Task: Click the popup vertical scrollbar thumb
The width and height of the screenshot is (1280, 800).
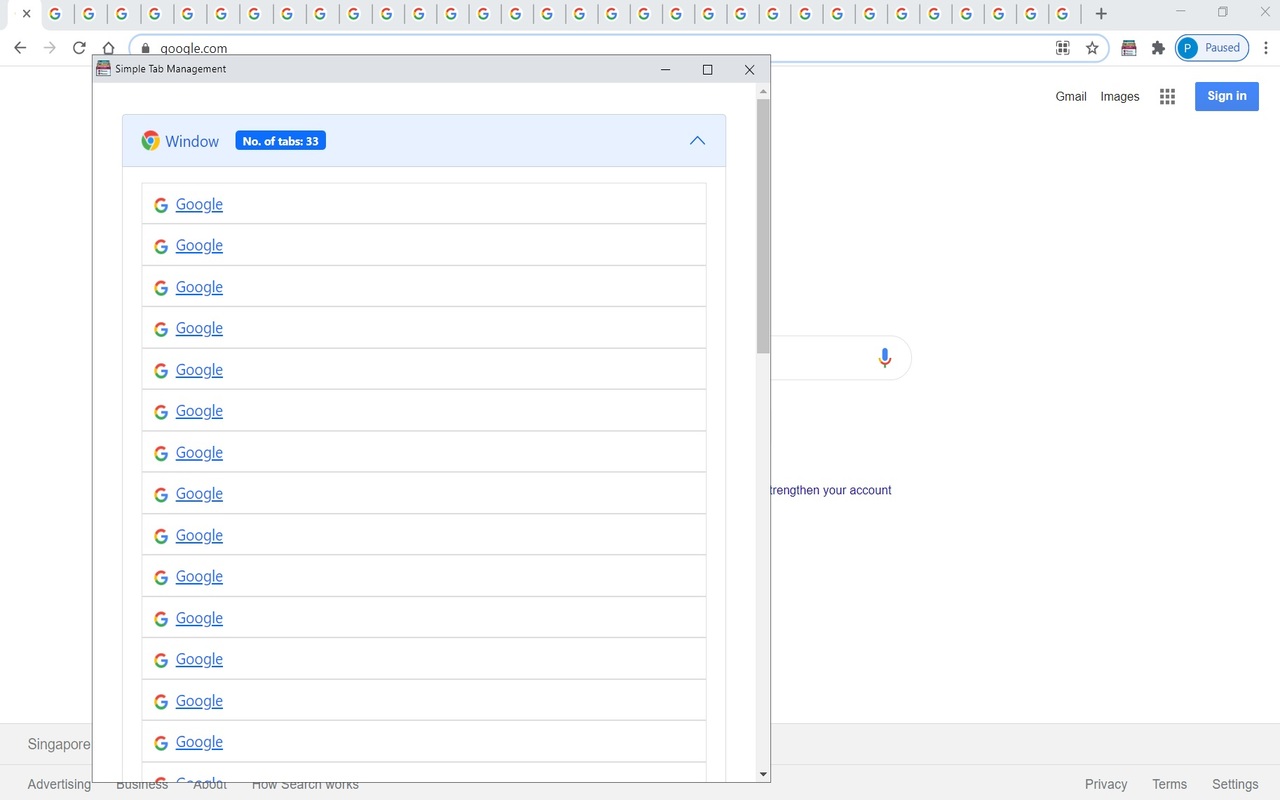Action: pyautogui.click(x=763, y=226)
